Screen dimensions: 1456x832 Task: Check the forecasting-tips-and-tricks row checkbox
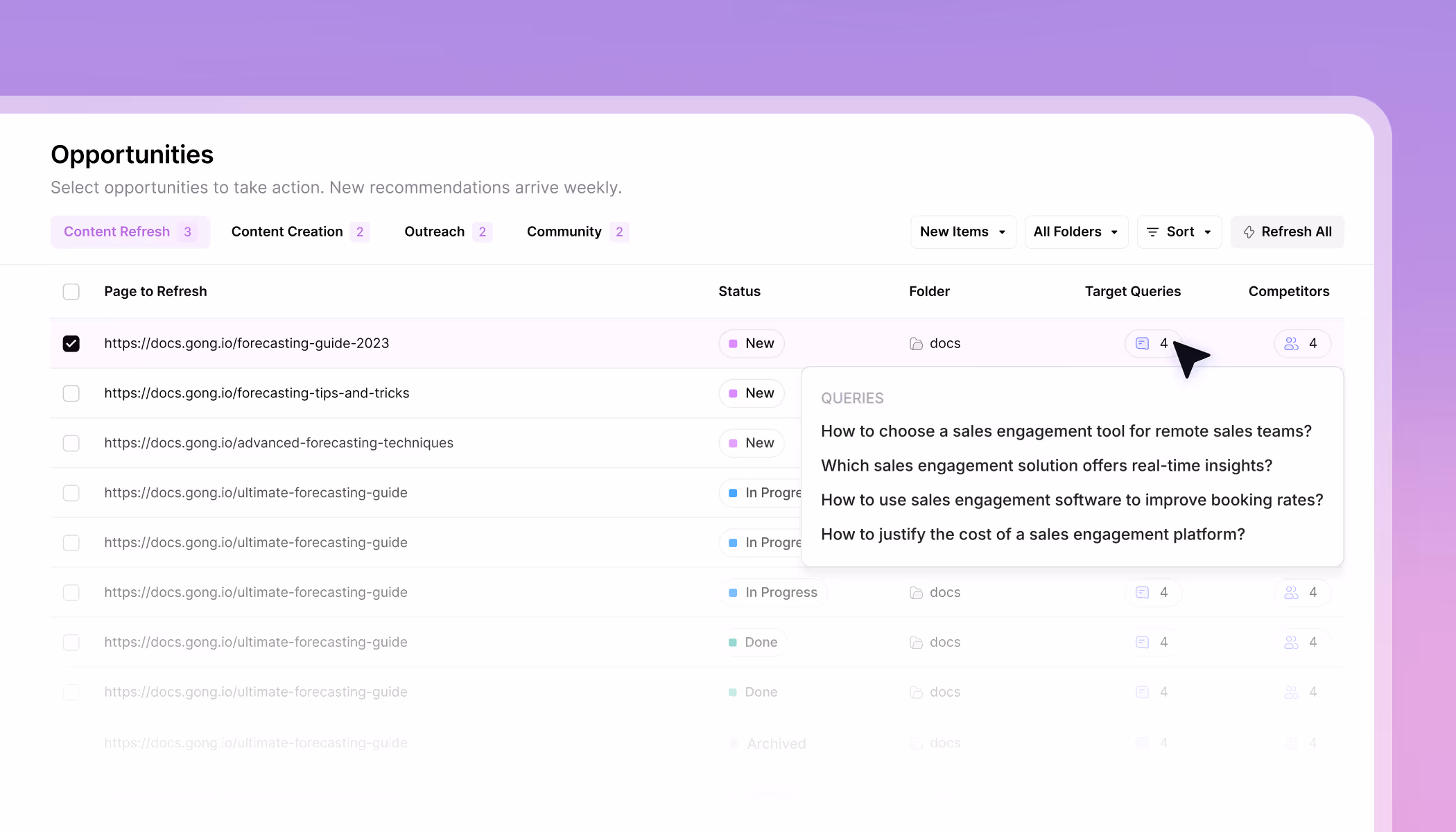(x=71, y=393)
